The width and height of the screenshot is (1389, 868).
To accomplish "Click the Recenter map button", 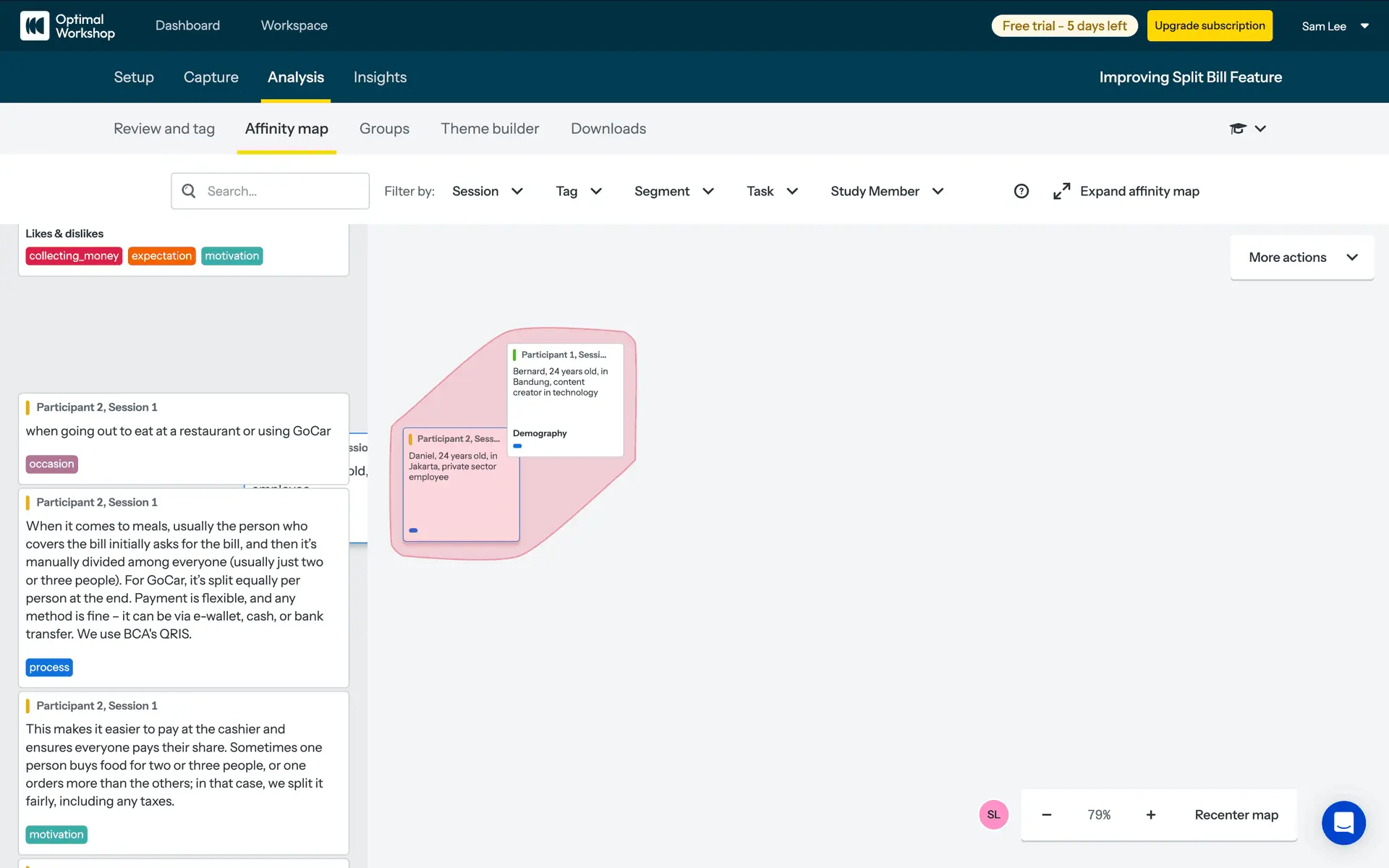I will pyautogui.click(x=1236, y=814).
